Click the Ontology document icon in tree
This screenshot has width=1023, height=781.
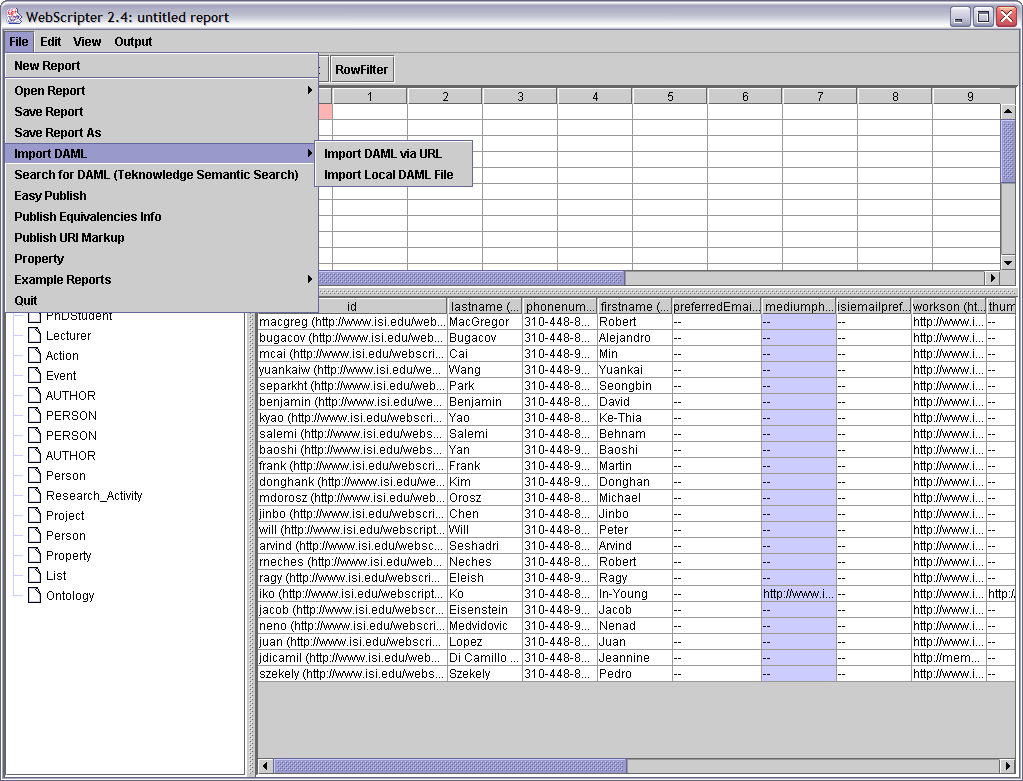pos(34,596)
